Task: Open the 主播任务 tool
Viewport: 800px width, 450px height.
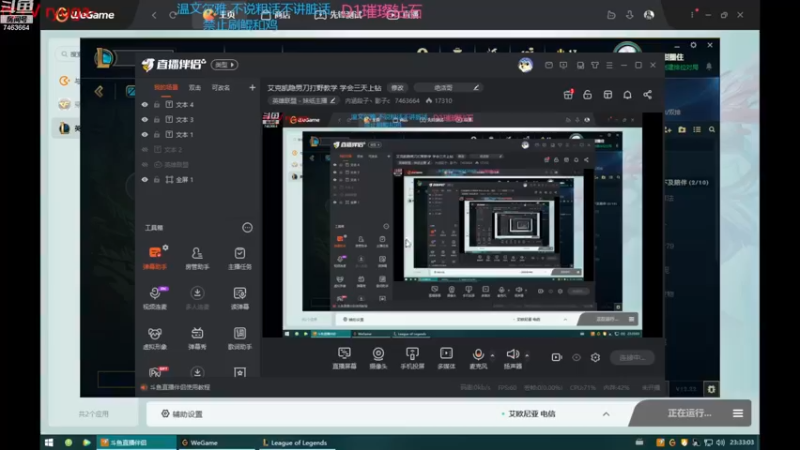Action: [x=239, y=257]
